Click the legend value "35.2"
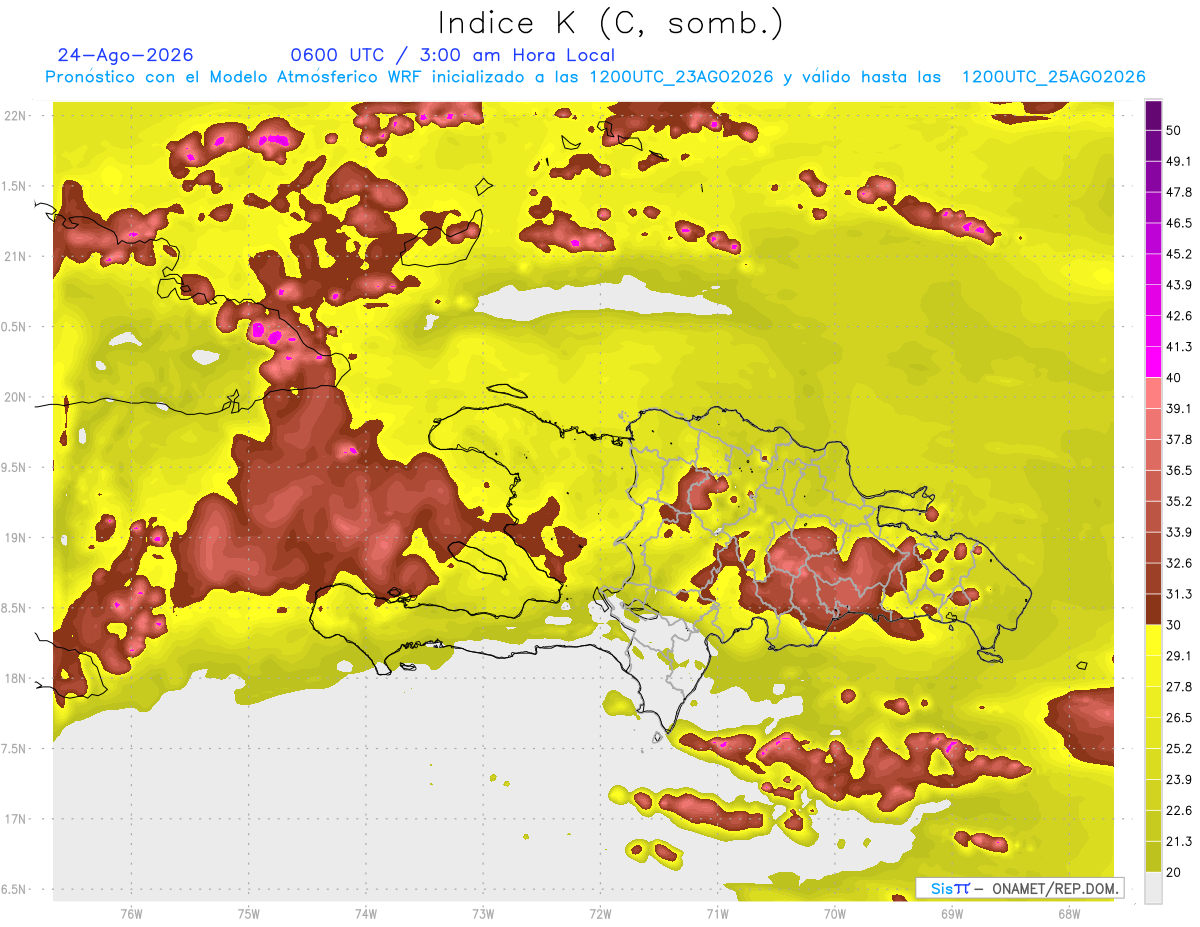Image resolution: width=1200 pixels, height=927 pixels. point(1178,501)
